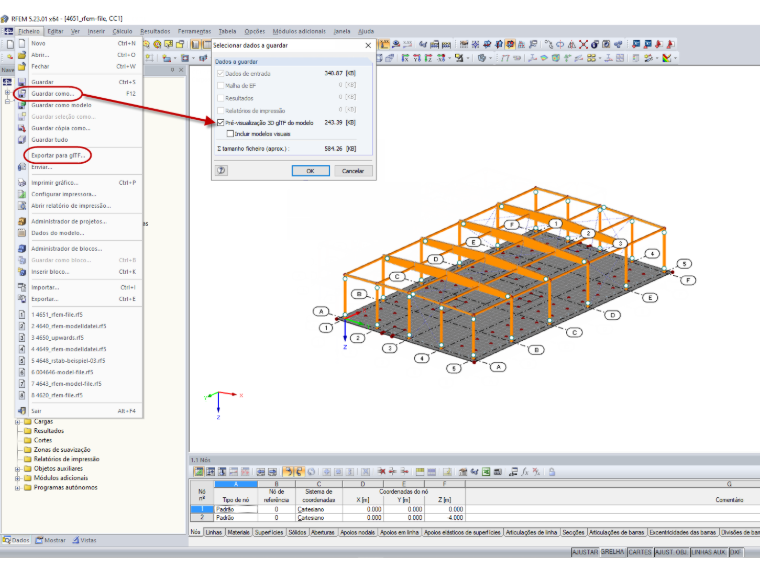This screenshot has height=570, width=760.
Task: Expand the Módulos adicionais tree node
Action: [17, 478]
